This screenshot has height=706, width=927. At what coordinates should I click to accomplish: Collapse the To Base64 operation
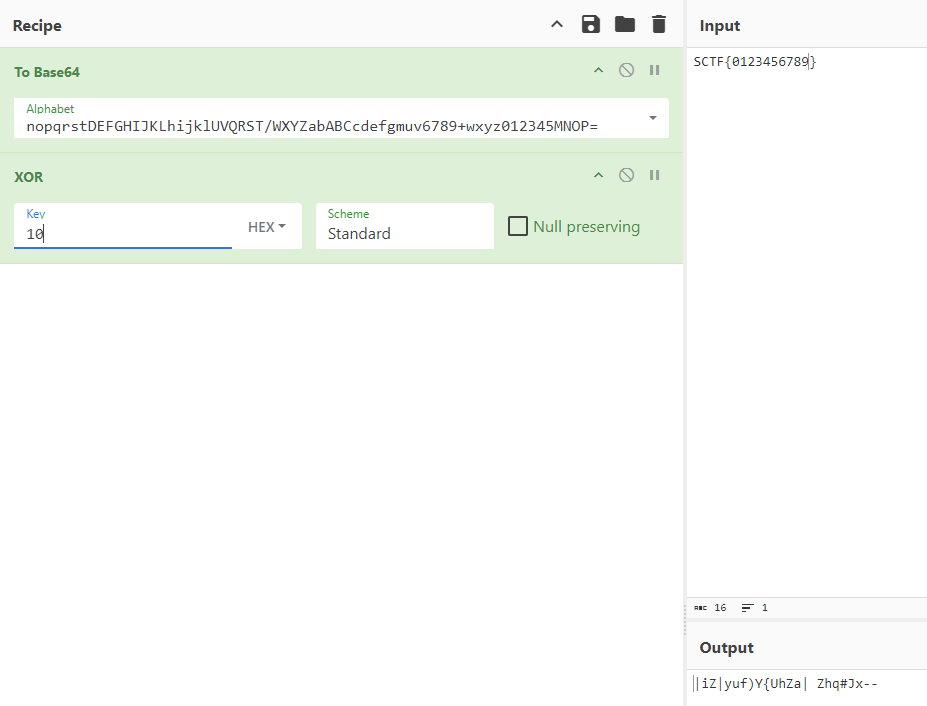[599, 70]
